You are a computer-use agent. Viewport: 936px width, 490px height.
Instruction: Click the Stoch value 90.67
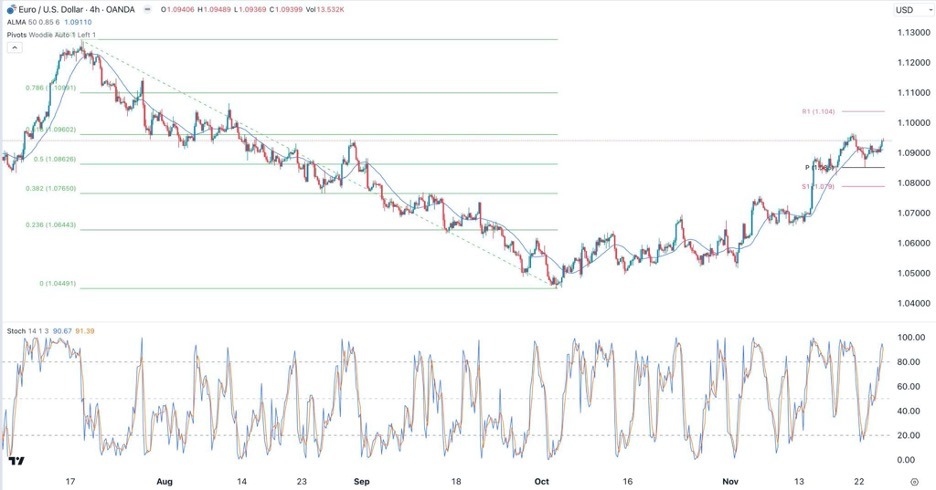[x=62, y=331]
